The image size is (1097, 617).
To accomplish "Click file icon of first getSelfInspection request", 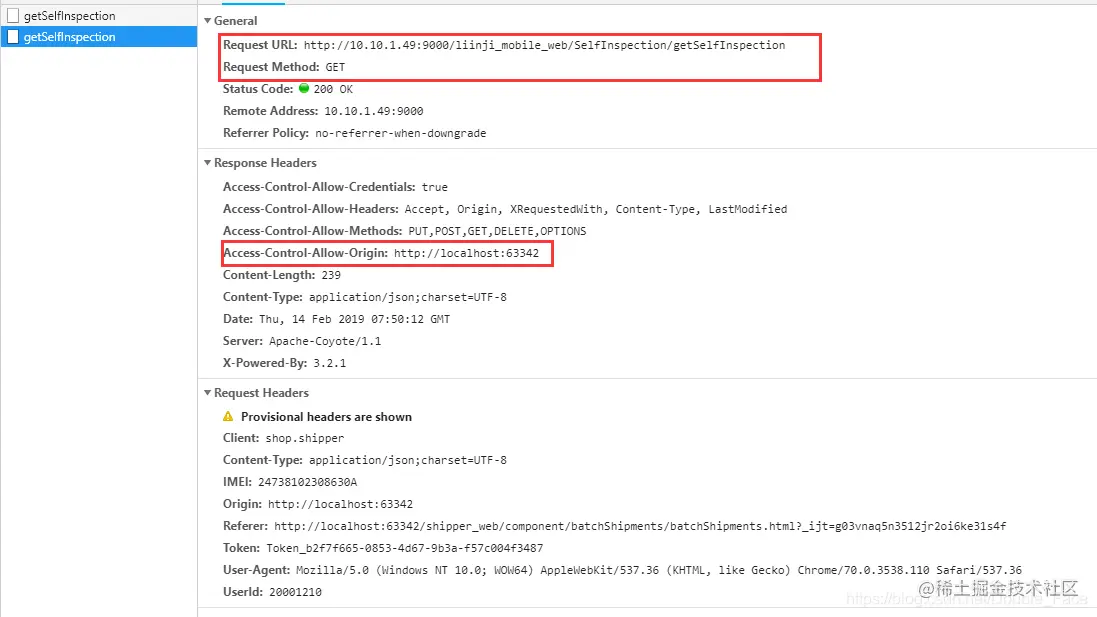I will [13, 15].
